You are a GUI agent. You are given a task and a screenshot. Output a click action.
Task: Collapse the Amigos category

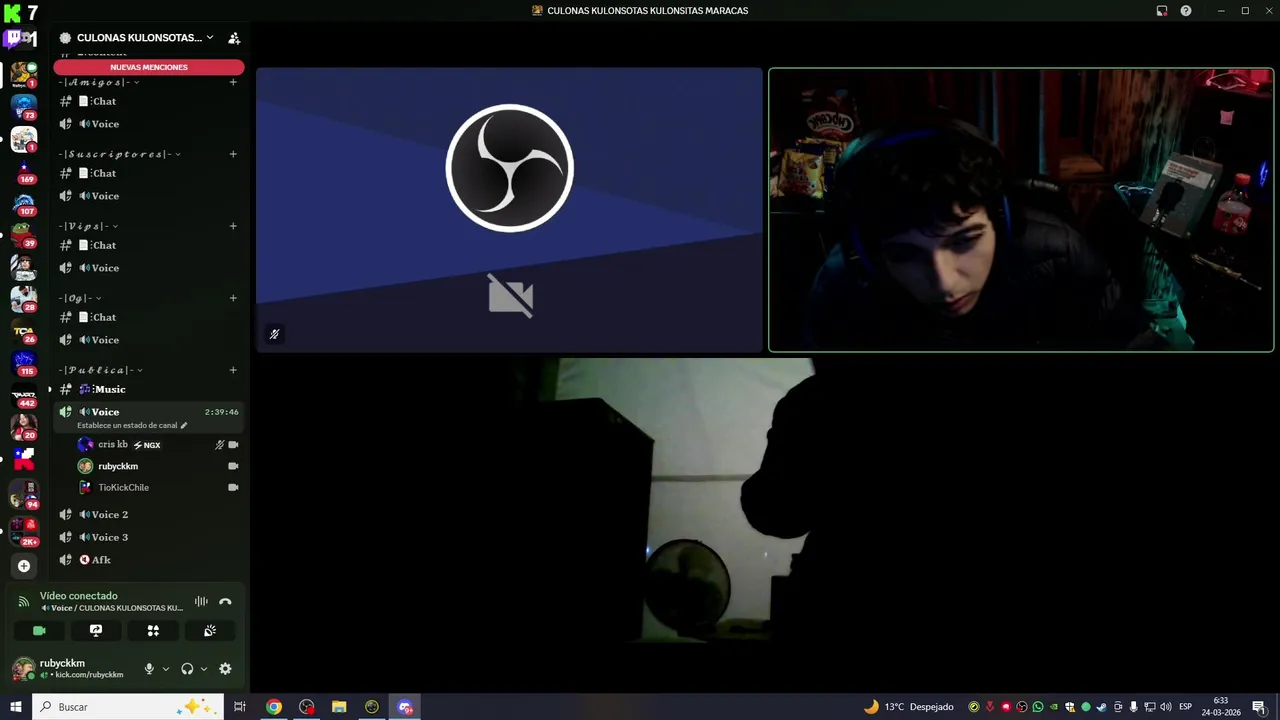coord(98,82)
